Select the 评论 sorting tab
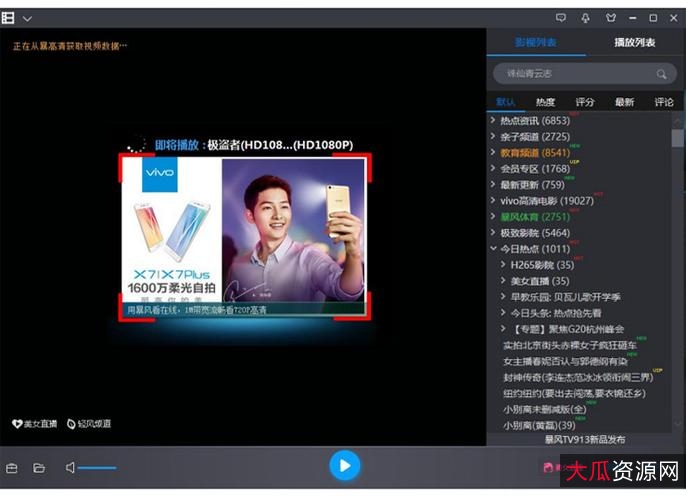Screen dimensions: 686x500 pyautogui.click(x=663, y=102)
